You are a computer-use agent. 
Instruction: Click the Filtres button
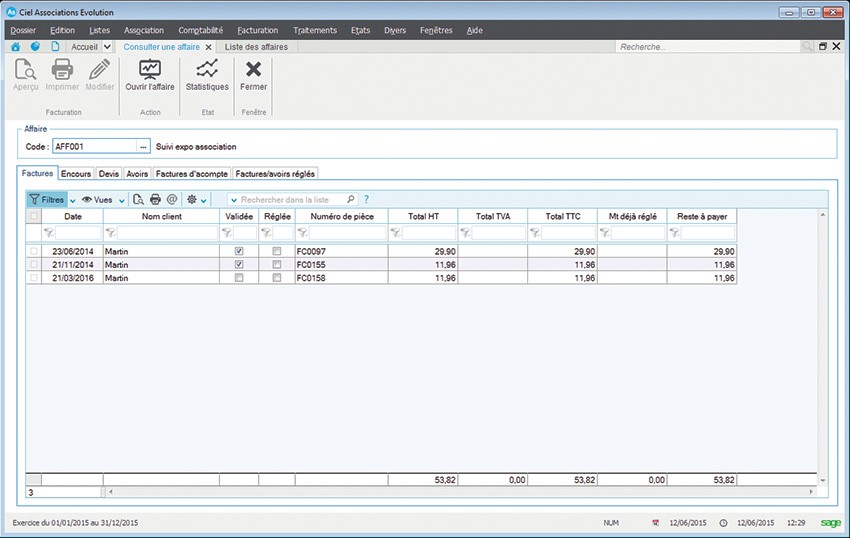(47, 200)
